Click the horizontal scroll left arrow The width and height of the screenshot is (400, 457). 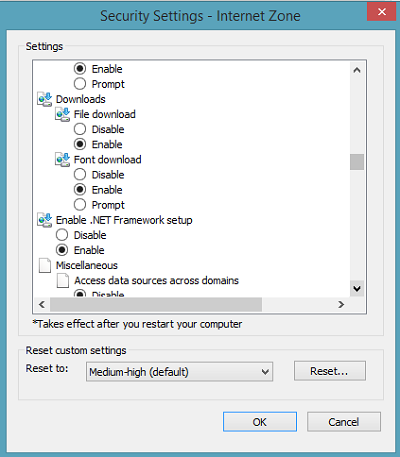click(x=42, y=304)
